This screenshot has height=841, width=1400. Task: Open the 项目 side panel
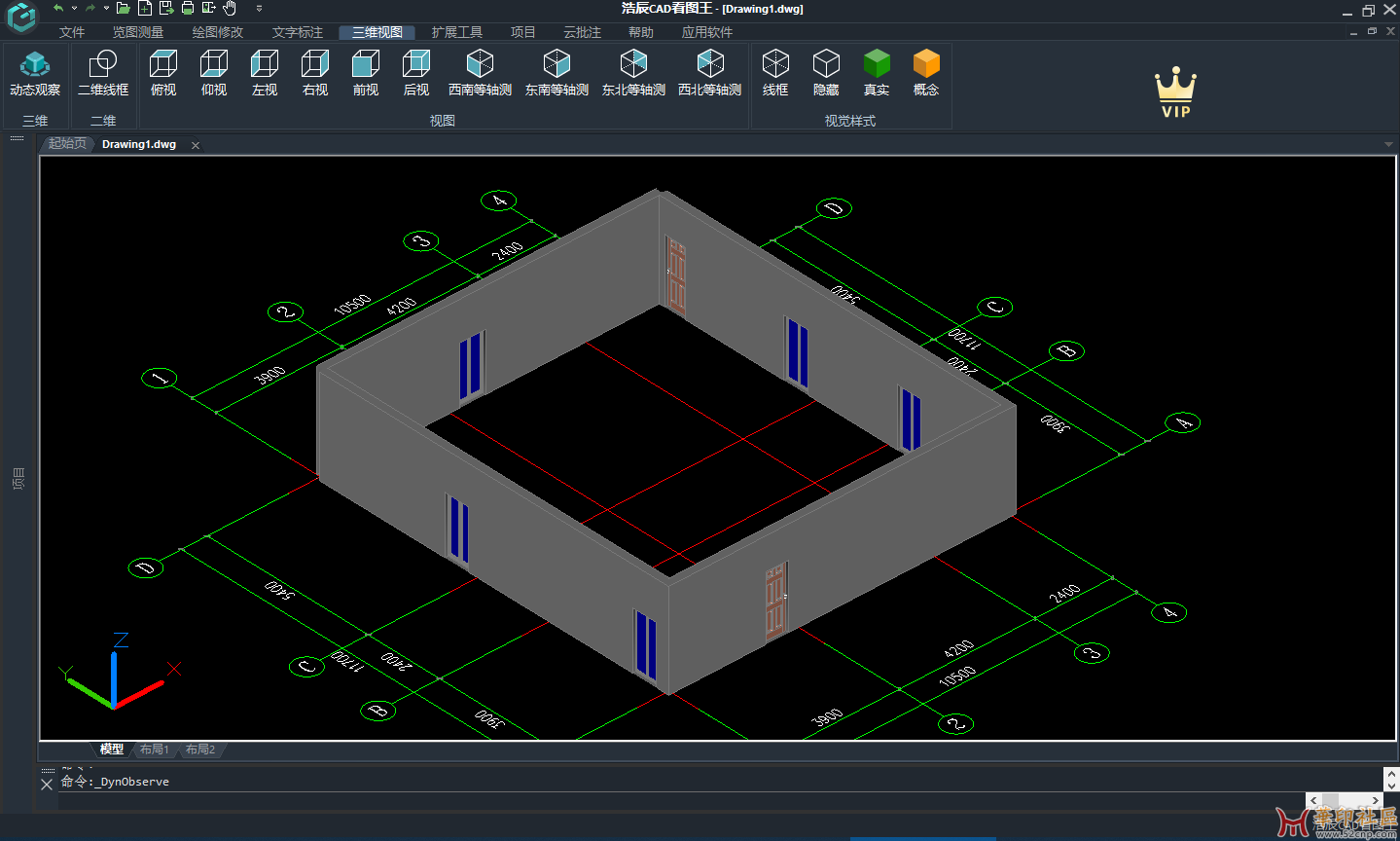(x=18, y=478)
